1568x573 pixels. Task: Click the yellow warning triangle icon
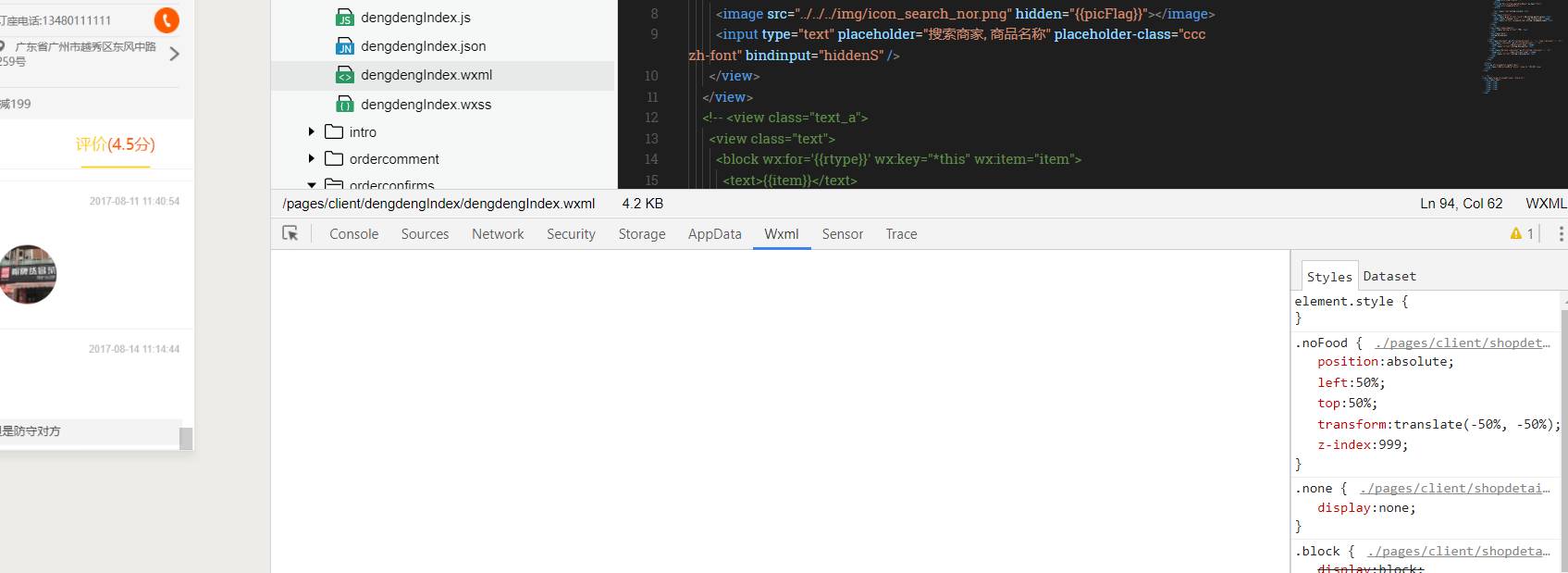[1515, 233]
